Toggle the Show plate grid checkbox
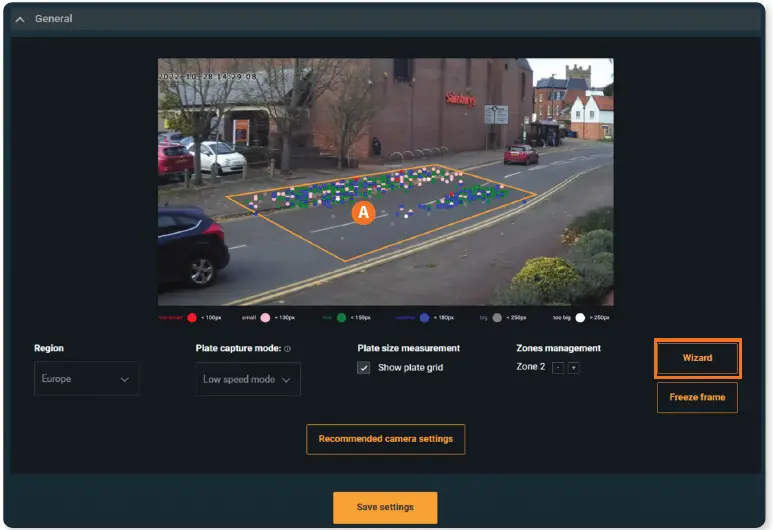Viewport: 773px width, 530px height. coord(363,368)
